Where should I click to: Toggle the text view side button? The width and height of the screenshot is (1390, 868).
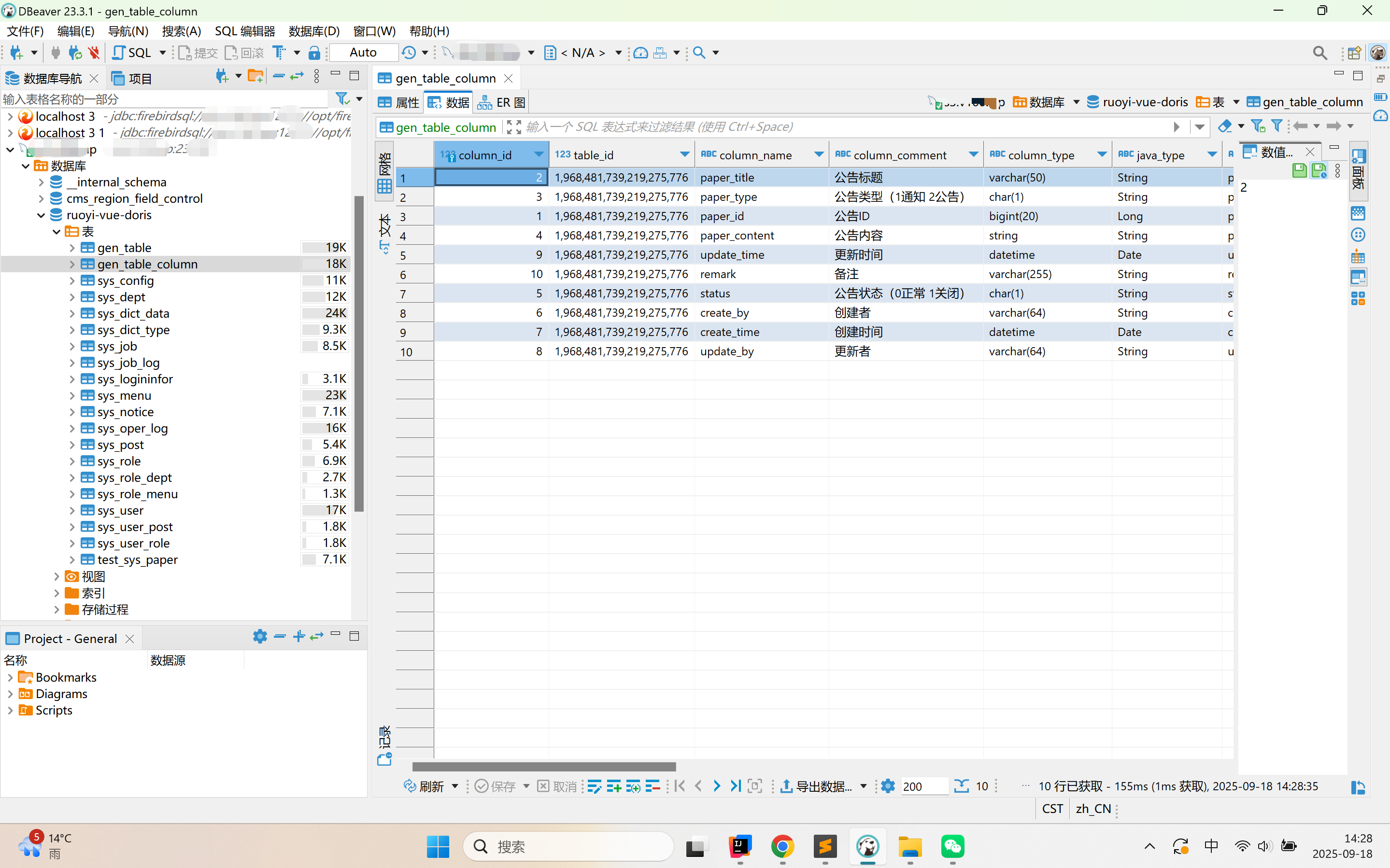[x=384, y=233]
